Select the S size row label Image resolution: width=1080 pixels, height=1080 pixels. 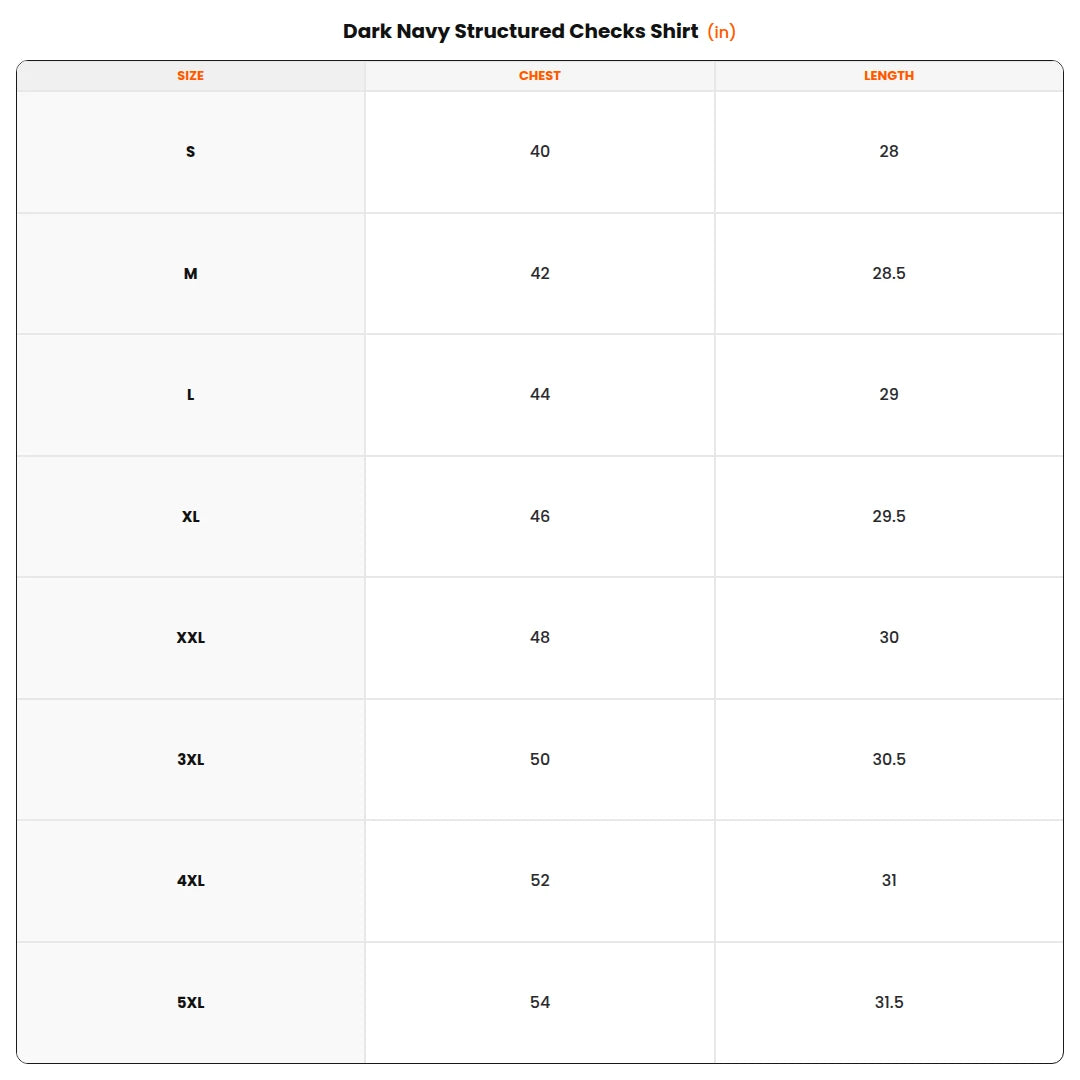[x=191, y=152]
